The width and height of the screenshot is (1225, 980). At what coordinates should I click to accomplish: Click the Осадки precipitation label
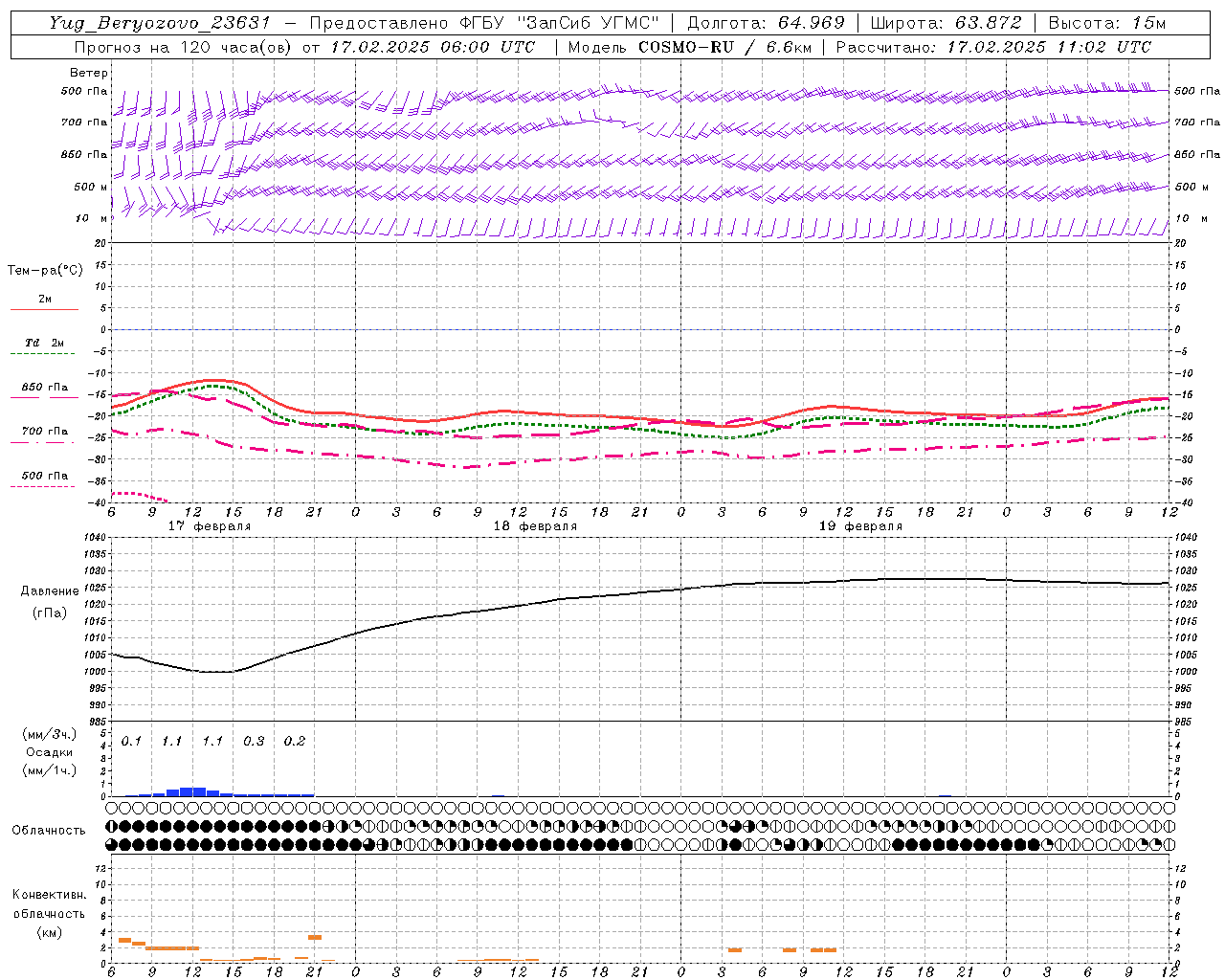click(x=49, y=752)
